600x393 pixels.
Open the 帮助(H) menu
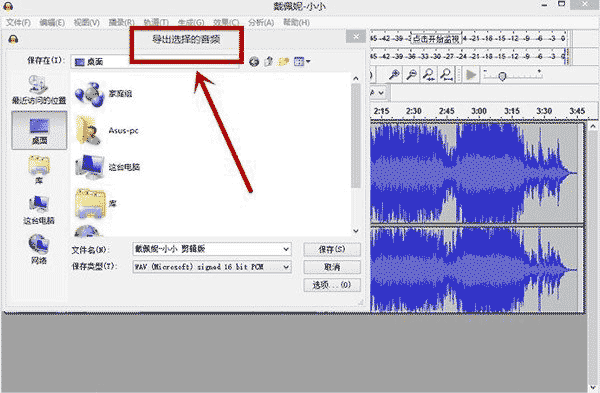pos(296,23)
